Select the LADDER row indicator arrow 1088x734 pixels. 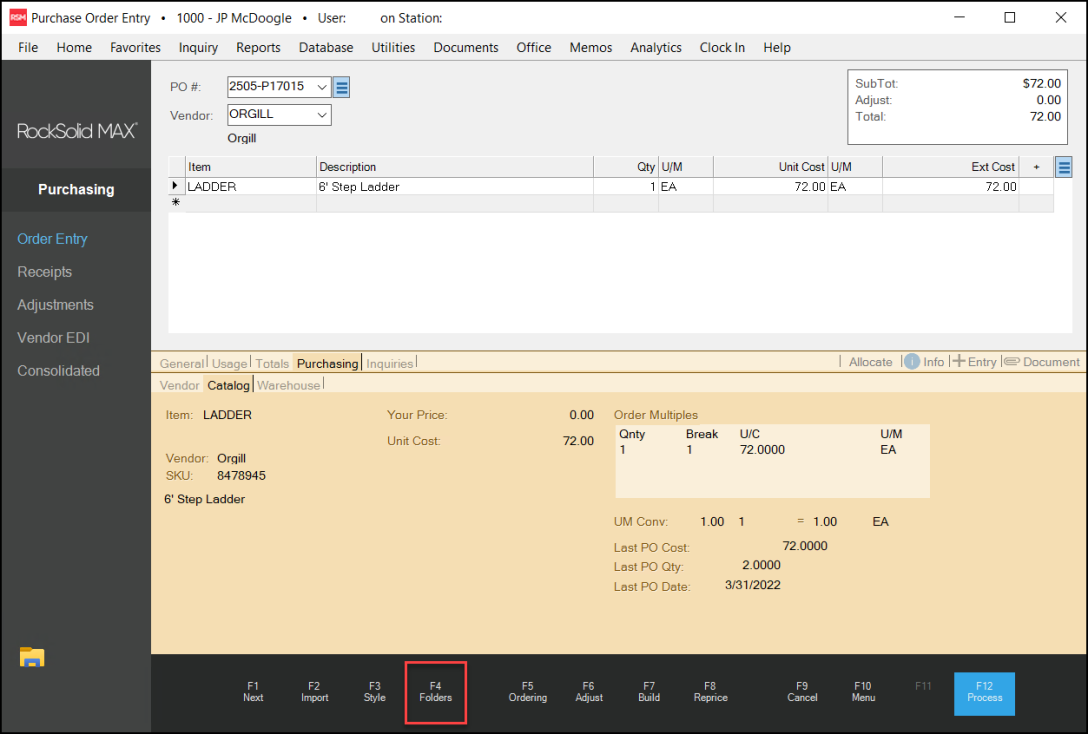pos(176,186)
